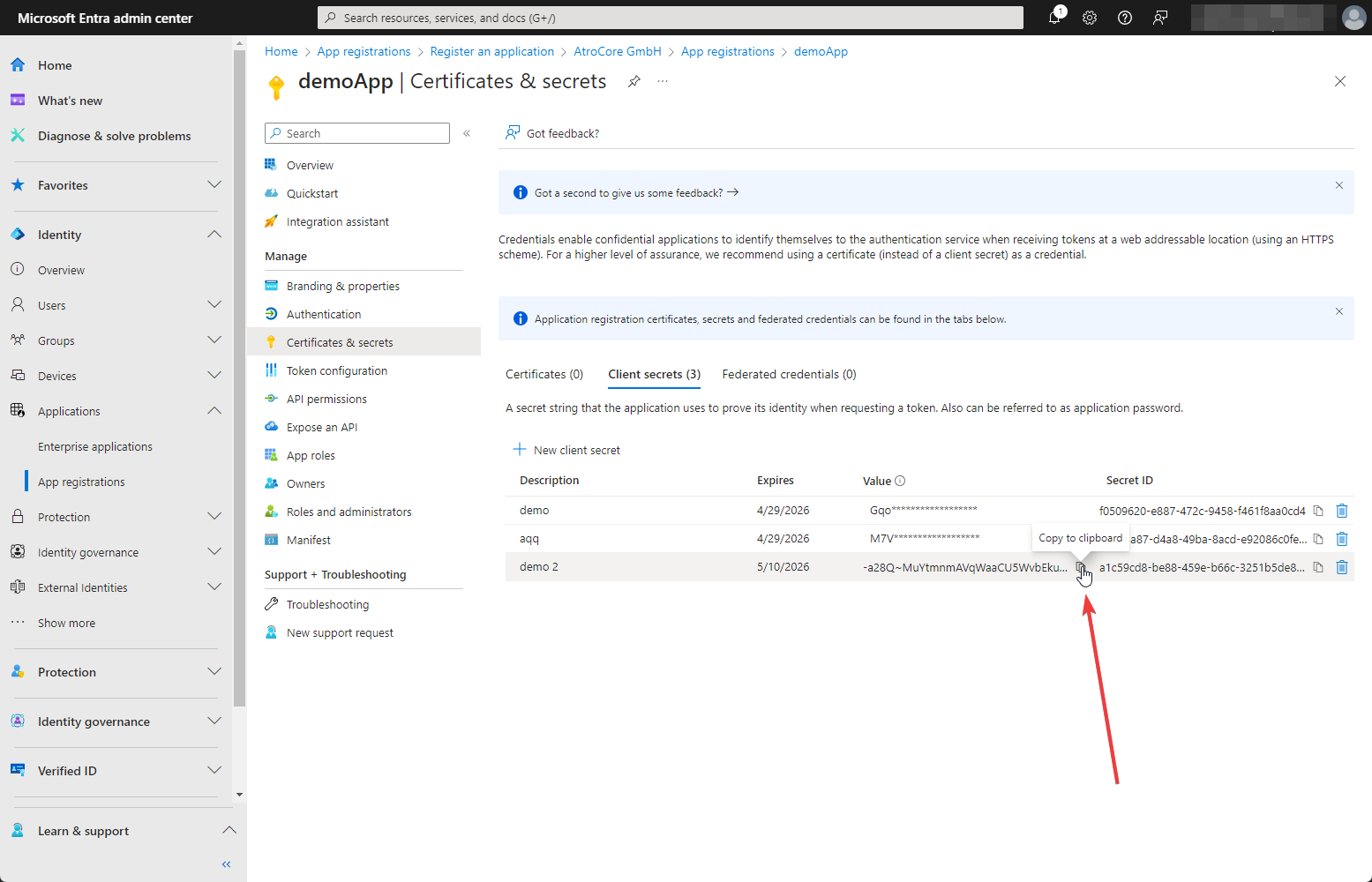Switch to the Certificates (0) tab

click(x=544, y=375)
